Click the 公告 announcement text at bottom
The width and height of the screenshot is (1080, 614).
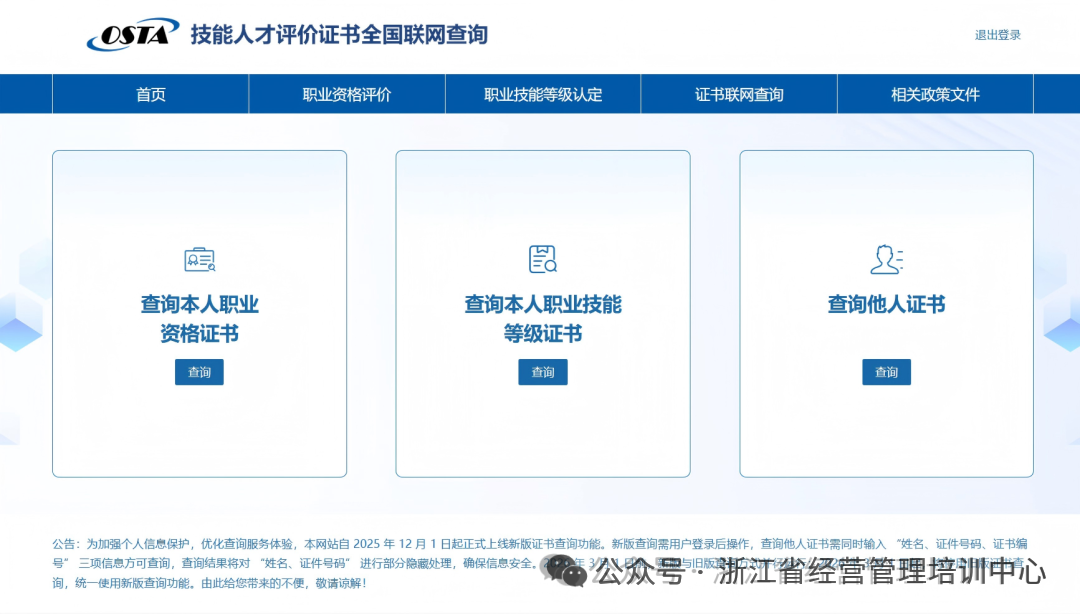(540, 563)
